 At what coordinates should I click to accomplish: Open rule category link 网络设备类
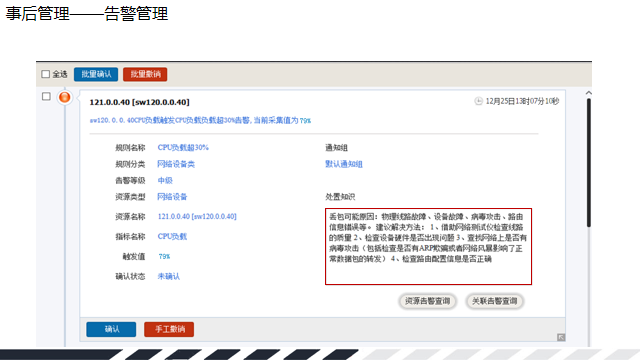(176, 164)
